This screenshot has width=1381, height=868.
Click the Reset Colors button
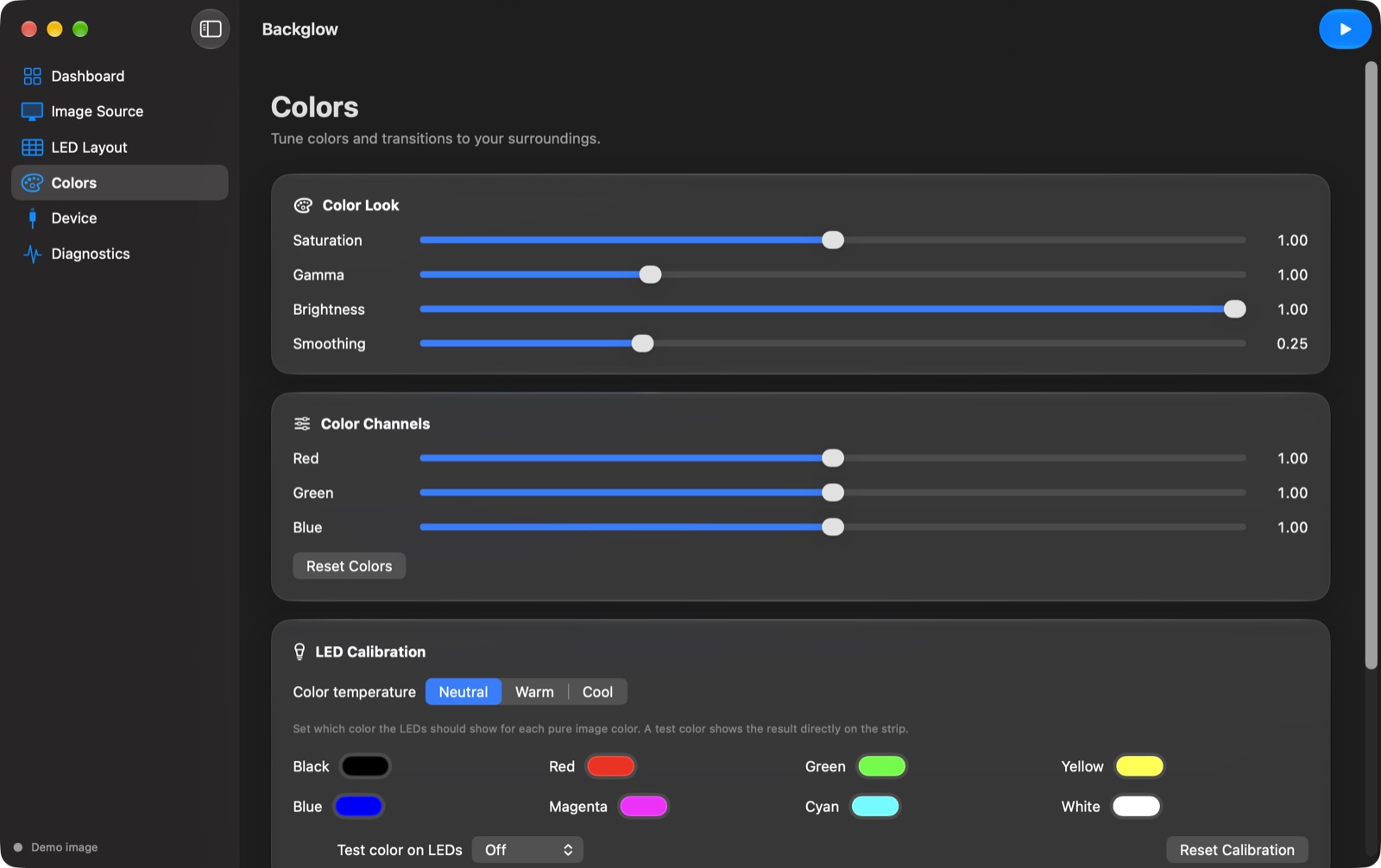coord(350,566)
